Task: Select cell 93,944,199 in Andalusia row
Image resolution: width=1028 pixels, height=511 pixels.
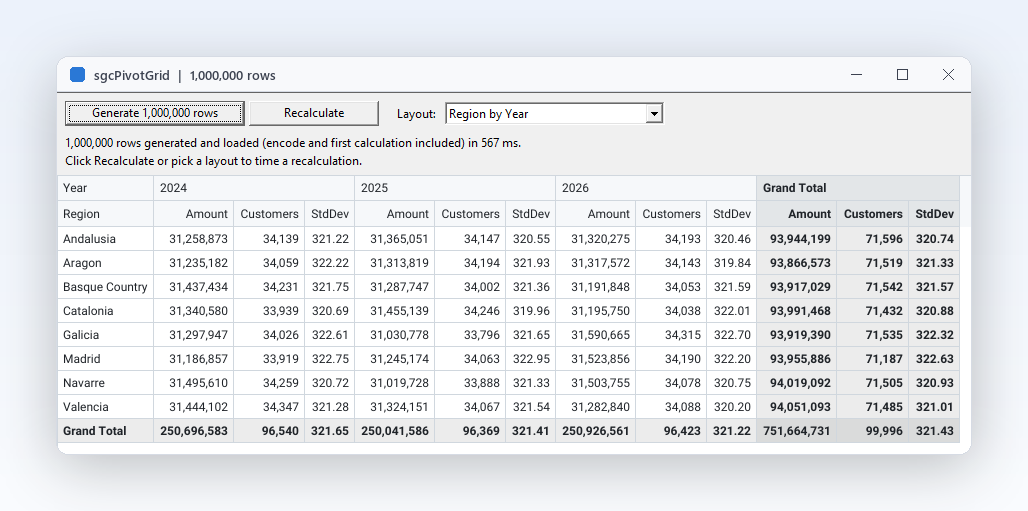Action: coord(797,239)
